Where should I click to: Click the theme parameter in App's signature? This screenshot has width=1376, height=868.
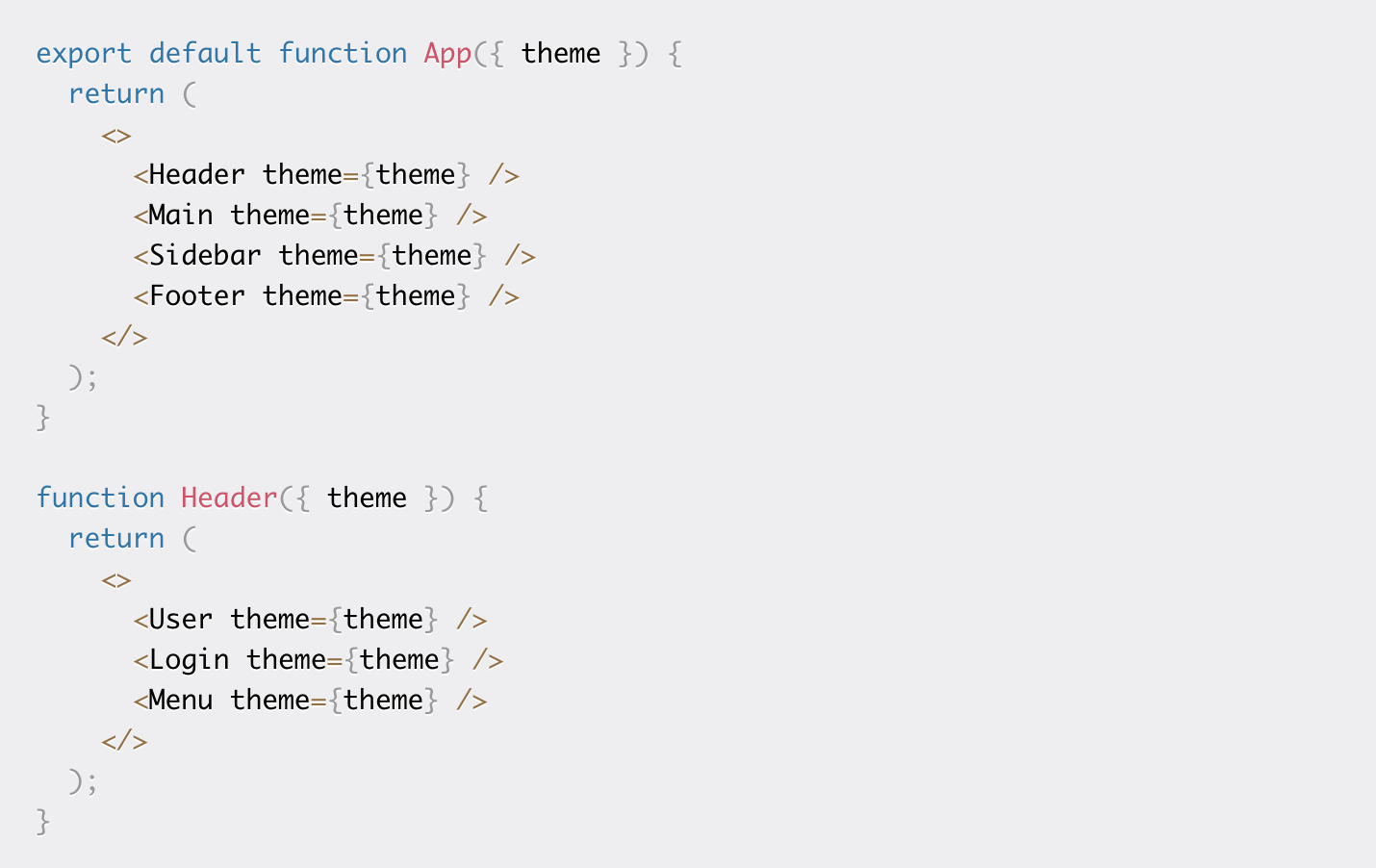click(x=561, y=53)
